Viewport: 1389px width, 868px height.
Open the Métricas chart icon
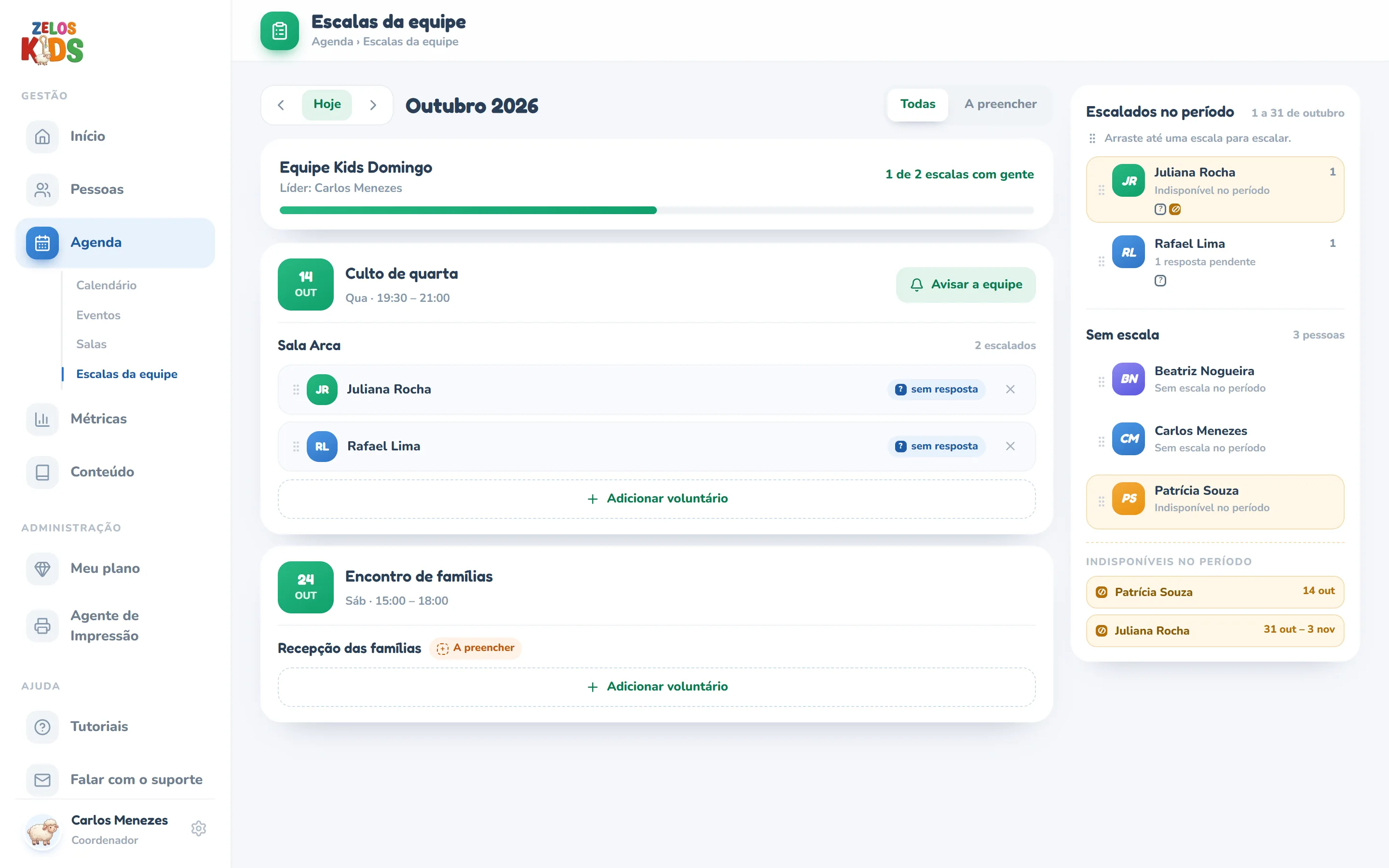(42, 419)
